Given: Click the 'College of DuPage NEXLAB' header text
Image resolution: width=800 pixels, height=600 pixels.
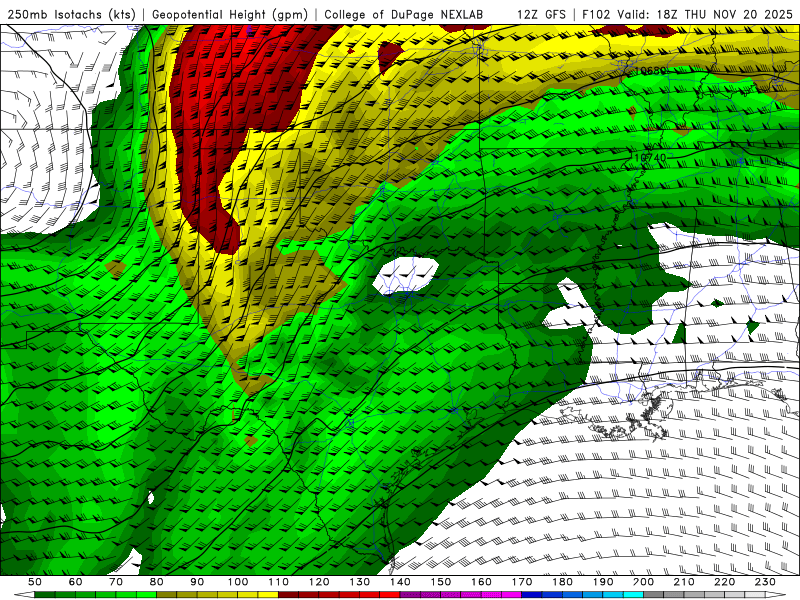Looking at the screenshot, I should [x=403, y=14].
